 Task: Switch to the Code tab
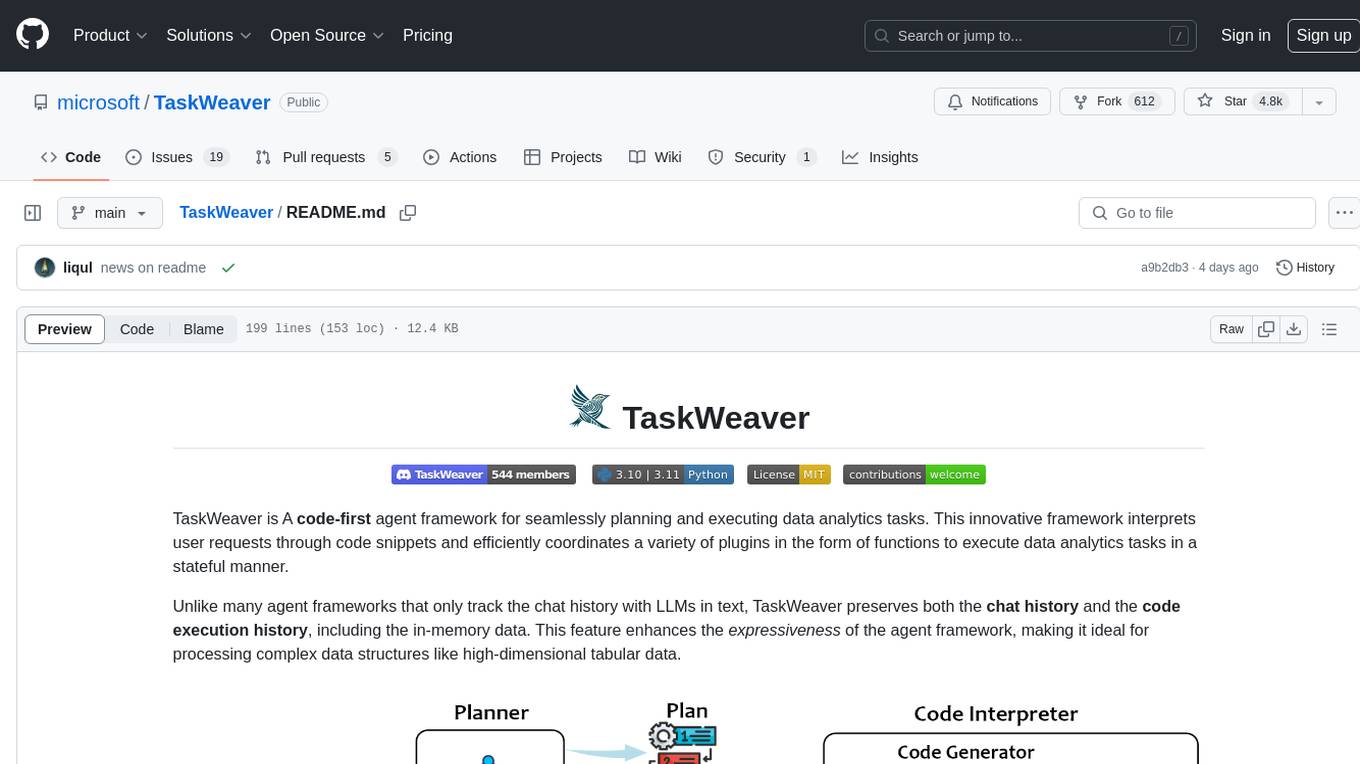(70, 157)
